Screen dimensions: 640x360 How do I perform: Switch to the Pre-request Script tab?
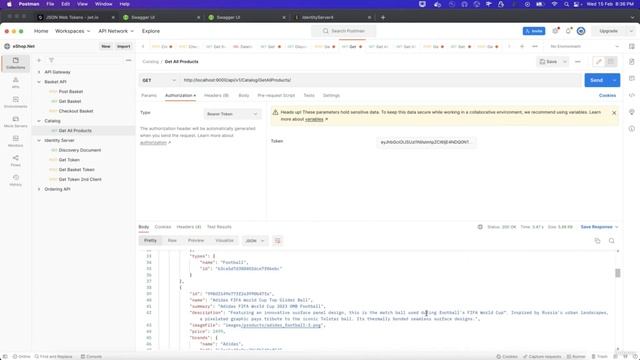(276, 96)
